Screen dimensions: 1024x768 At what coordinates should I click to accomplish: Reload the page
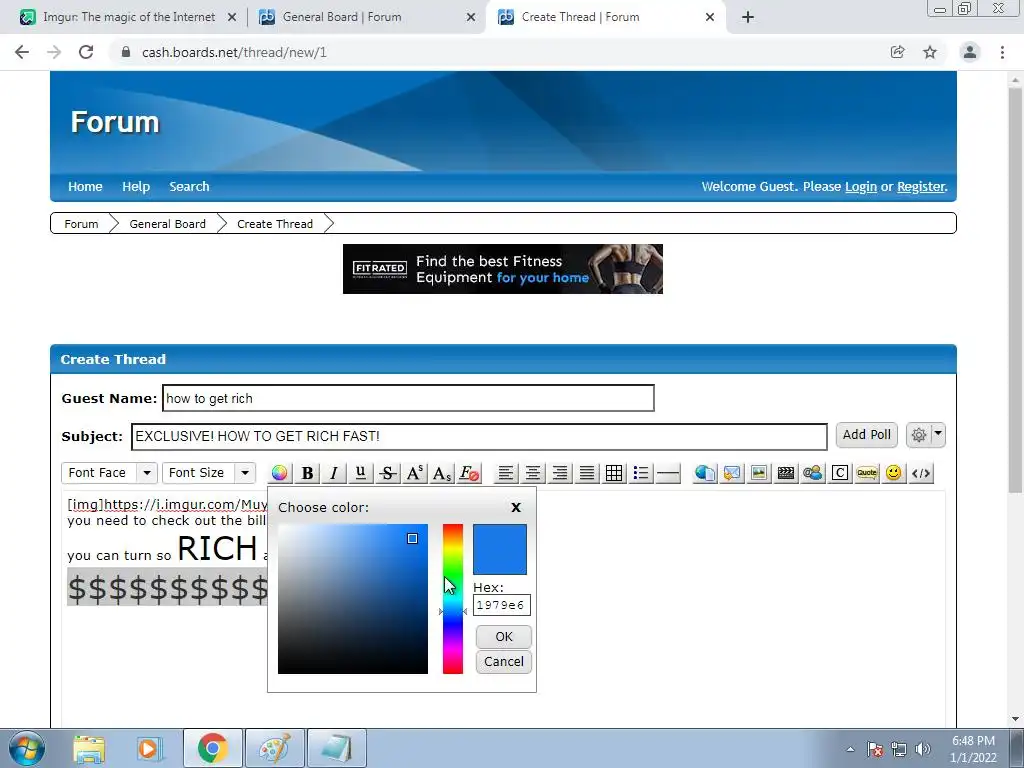86,52
